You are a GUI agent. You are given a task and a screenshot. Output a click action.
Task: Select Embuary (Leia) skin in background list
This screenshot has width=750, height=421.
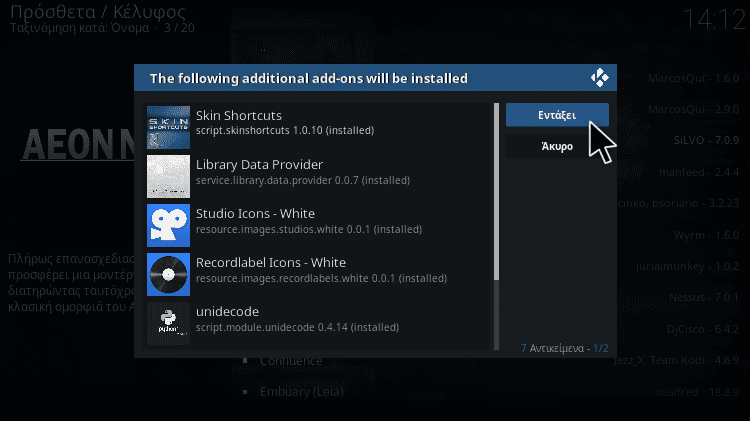(302, 392)
